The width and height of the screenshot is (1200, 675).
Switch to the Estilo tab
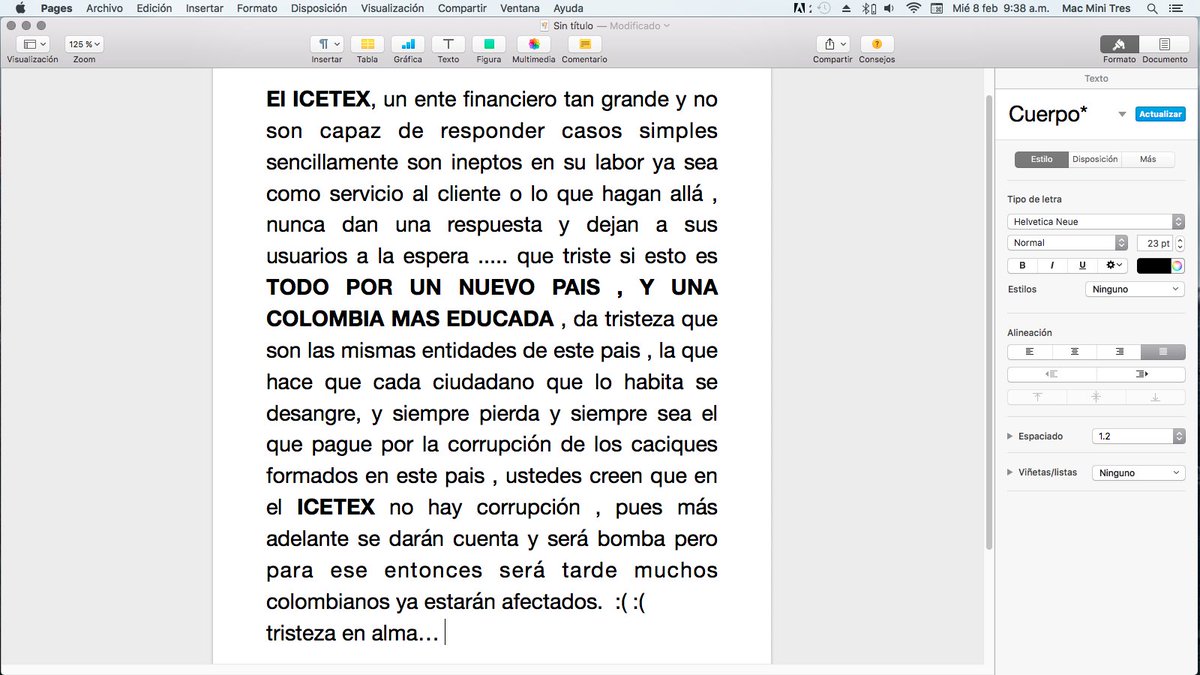click(x=1042, y=159)
